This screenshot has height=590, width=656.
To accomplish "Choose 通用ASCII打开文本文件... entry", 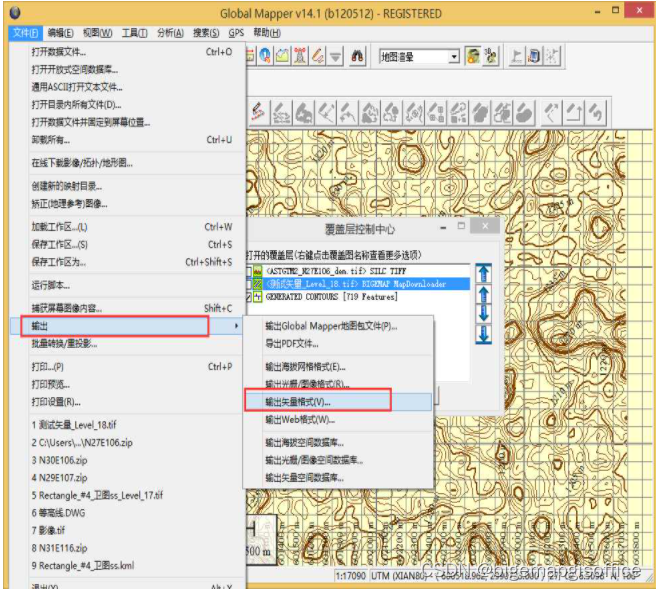I will tap(128, 87).
